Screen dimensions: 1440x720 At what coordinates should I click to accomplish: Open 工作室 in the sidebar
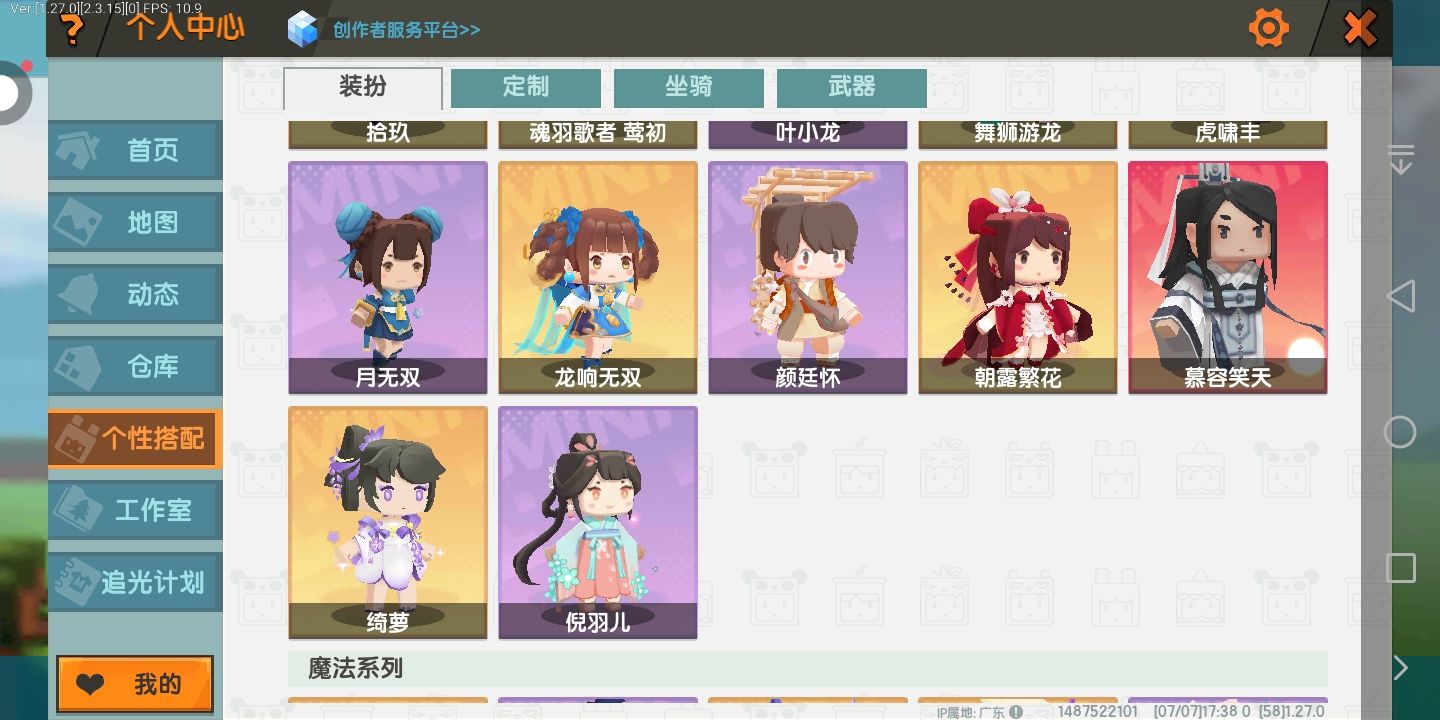click(135, 510)
